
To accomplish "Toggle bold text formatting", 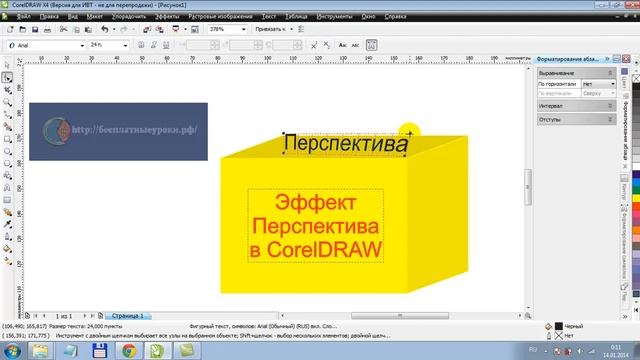I will (x=141, y=45).
